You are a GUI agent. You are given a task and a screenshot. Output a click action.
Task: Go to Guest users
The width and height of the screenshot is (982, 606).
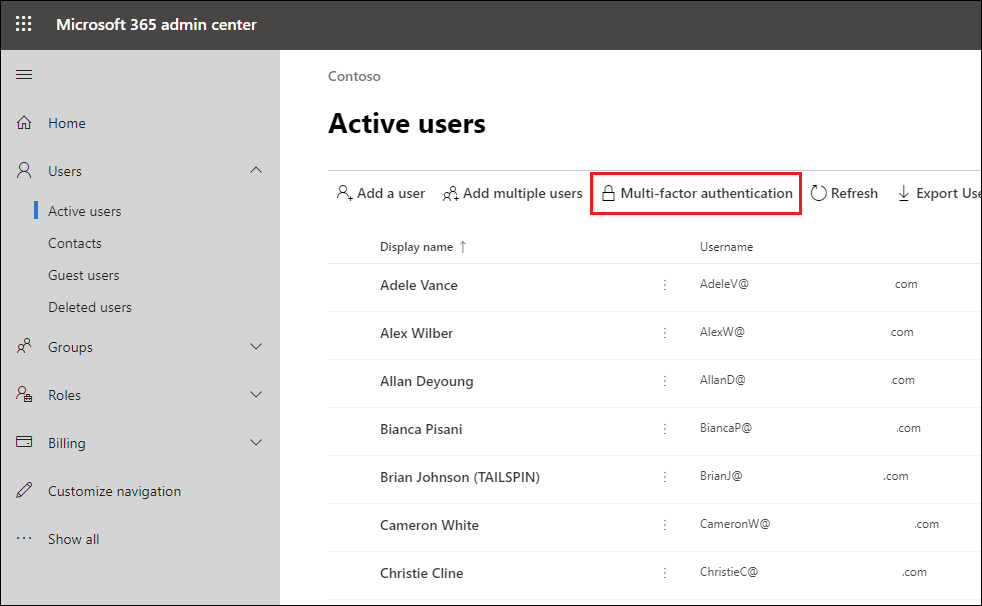(x=83, y=275)
